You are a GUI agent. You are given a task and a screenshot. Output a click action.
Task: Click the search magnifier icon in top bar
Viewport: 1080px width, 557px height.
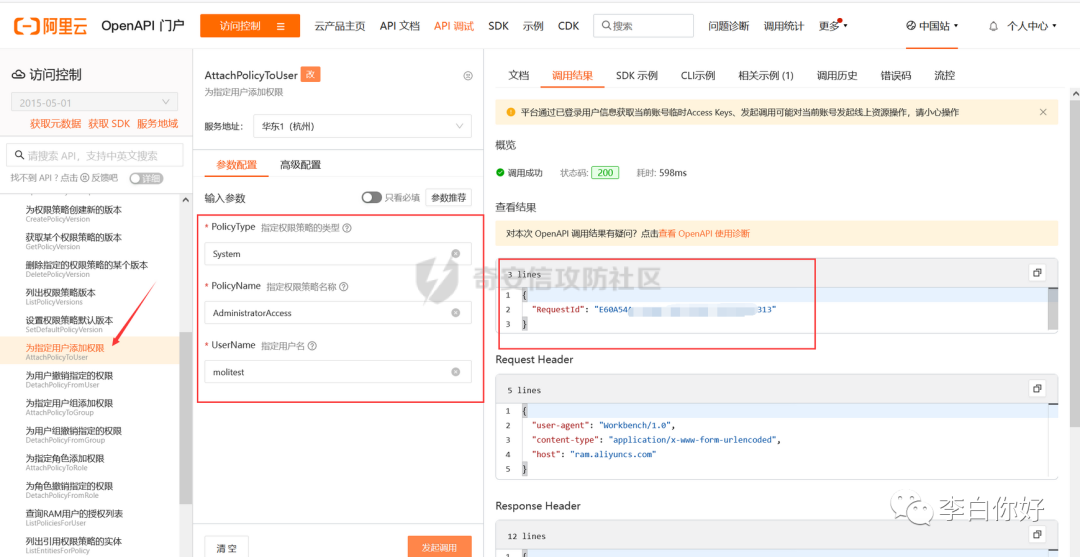pyautogui.click(x=606, y=26)
